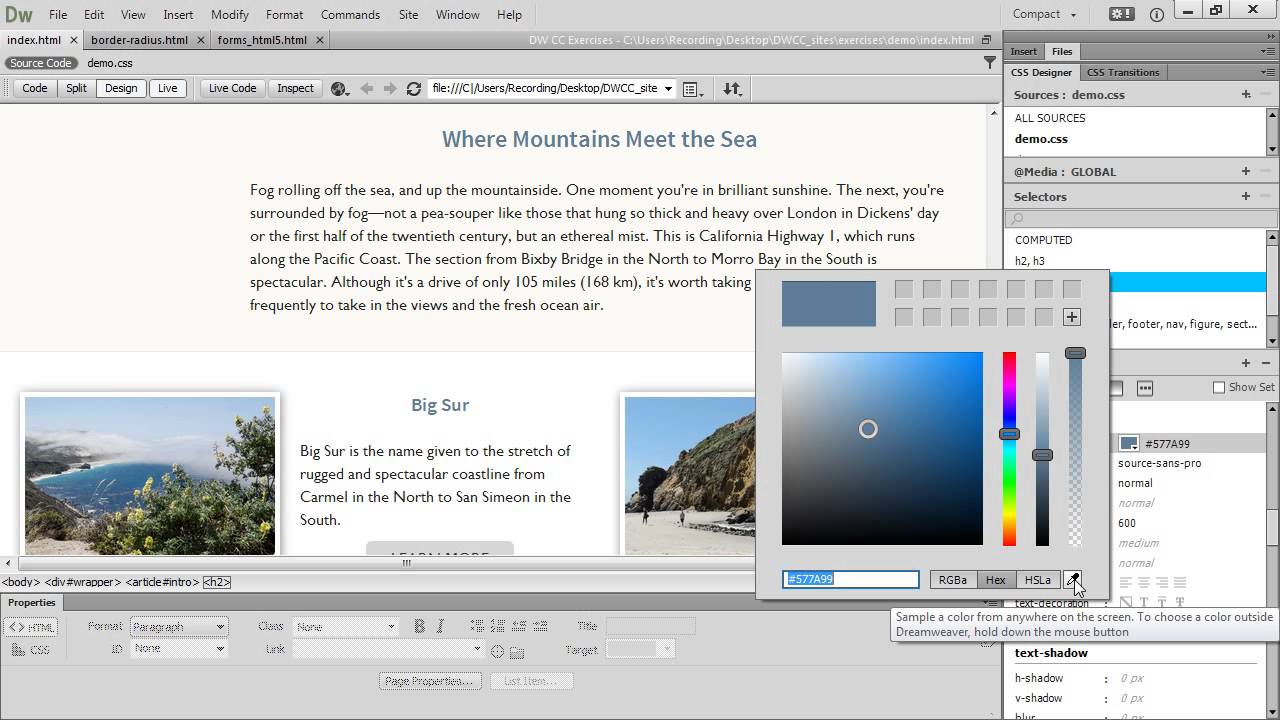Apply Italic formatting in Properties panel
Image resolution: width=1280 pixels, height=720 pixels.
click(440, 626)
